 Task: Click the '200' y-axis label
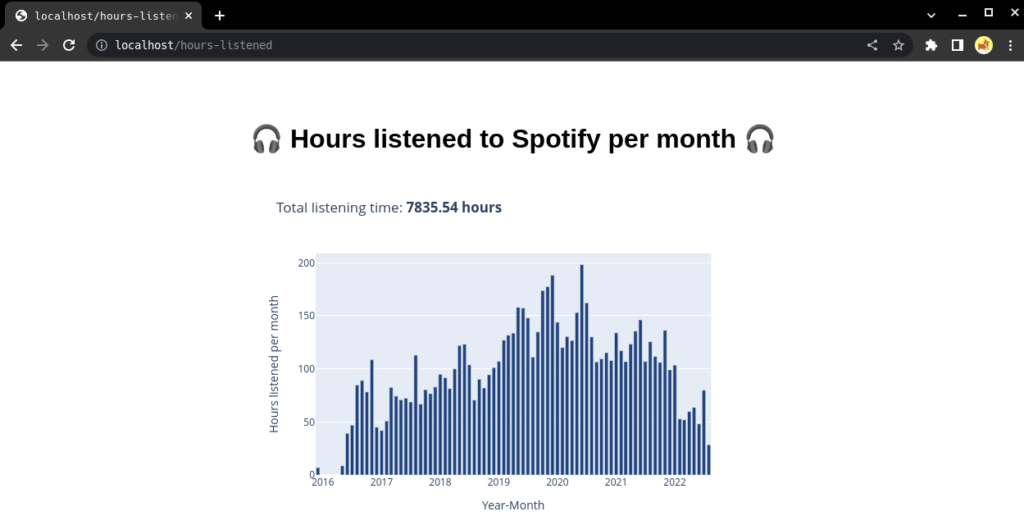pyautogui.click(x=306, y=263)
